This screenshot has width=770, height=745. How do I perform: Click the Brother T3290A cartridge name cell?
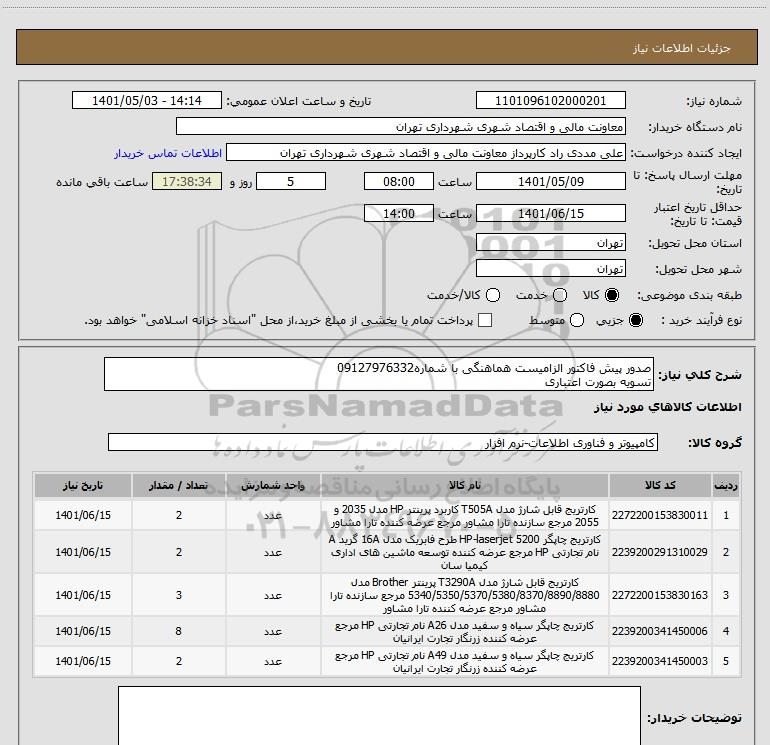pyautogui.click(x=465, y=595)
